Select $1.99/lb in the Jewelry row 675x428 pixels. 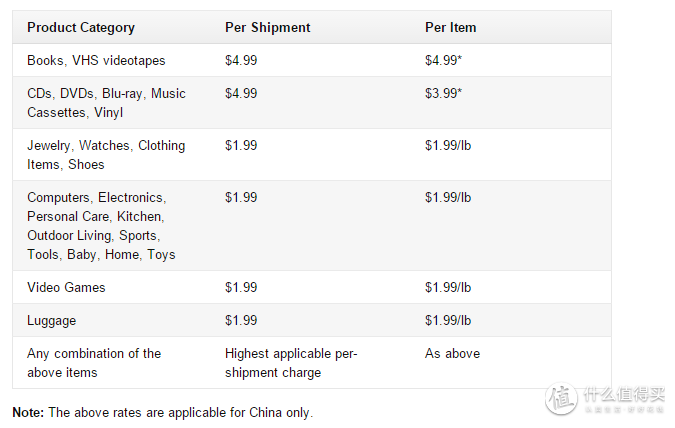pyautogui.click(x=448, y=146)
